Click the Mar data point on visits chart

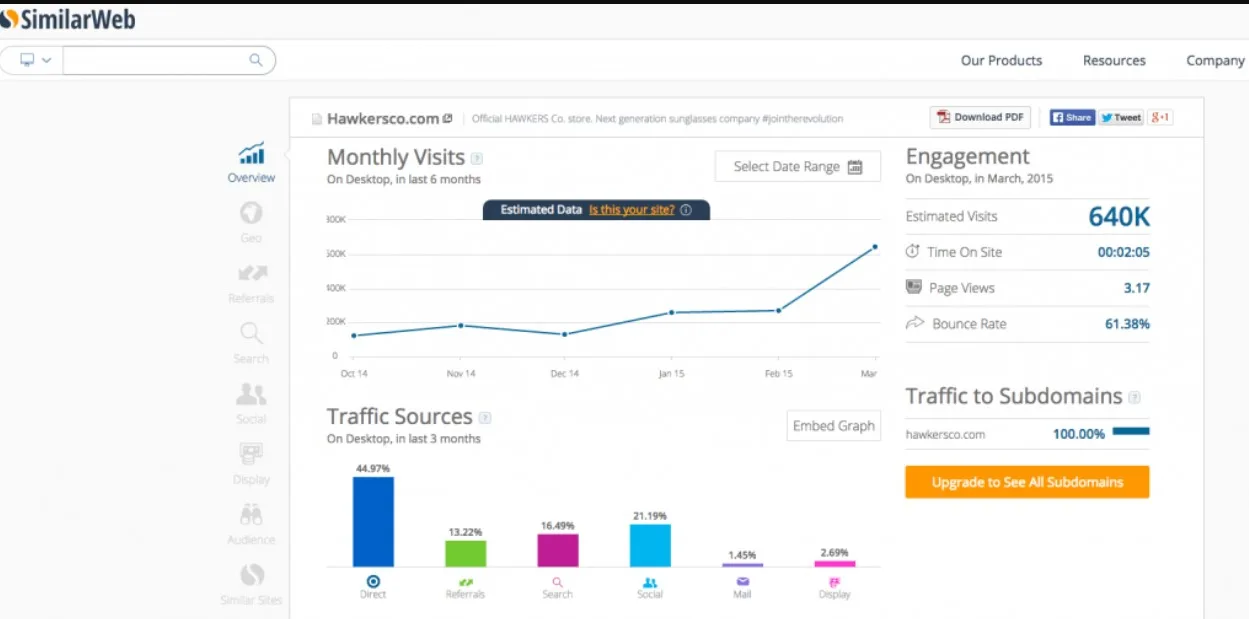[875, 246]
